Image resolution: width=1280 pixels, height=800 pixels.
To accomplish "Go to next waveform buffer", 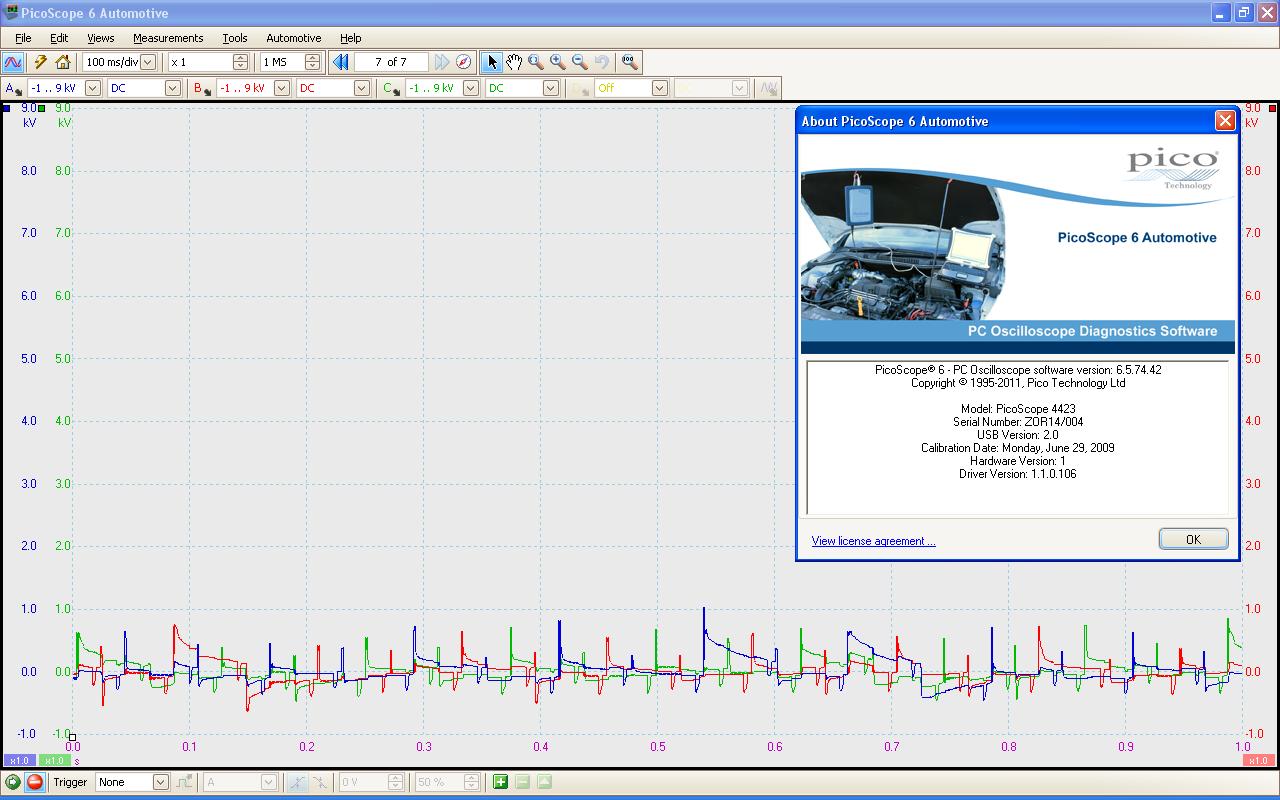I will coord(442,62).
